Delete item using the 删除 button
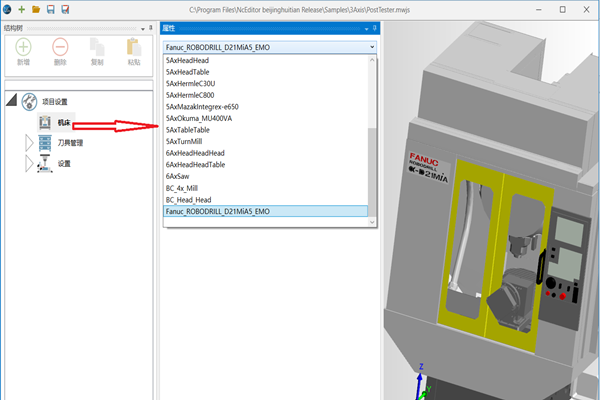 [x=60, y=52]
